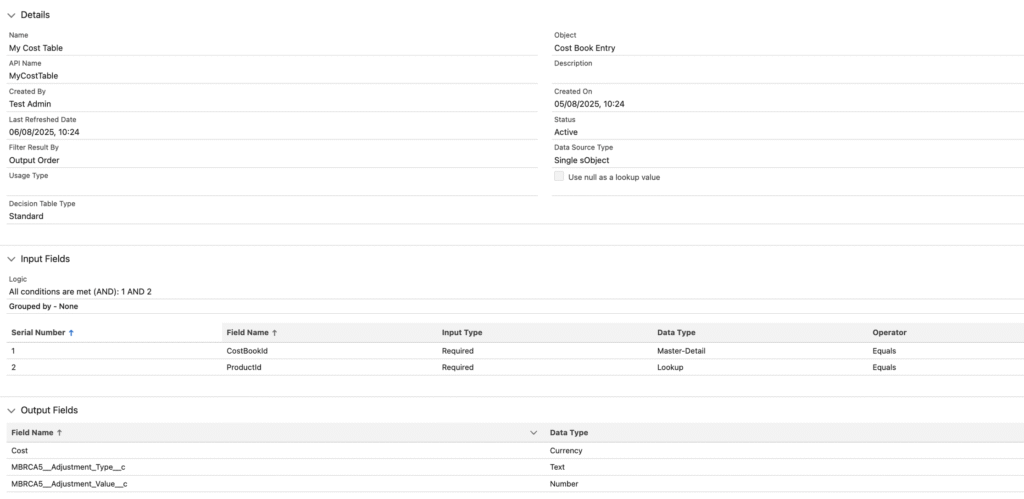Click the Serial Number sort arrow icon
Screen dimensions: 1024x499
point(71,333)
